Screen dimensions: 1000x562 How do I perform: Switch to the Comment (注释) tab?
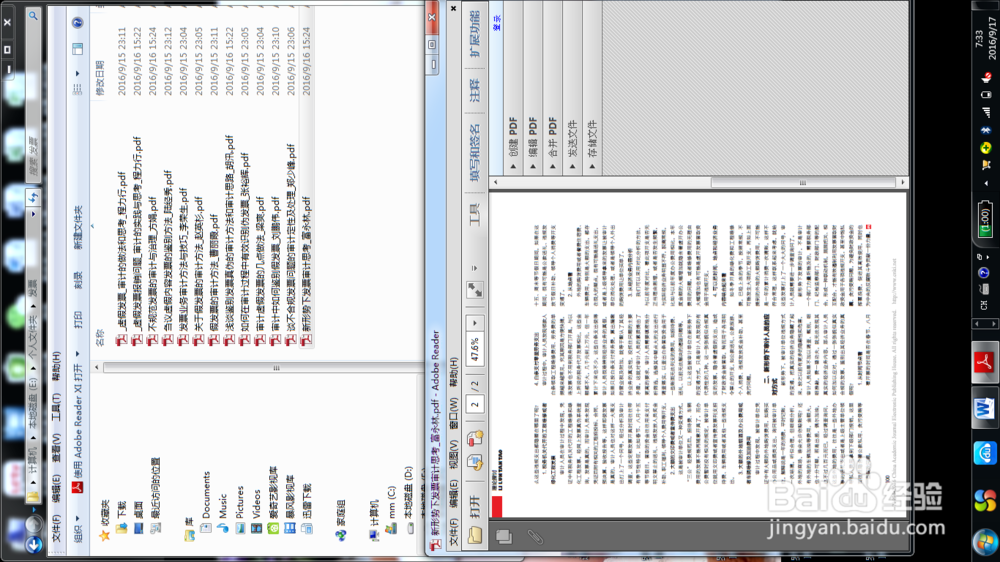click(474, 90)
